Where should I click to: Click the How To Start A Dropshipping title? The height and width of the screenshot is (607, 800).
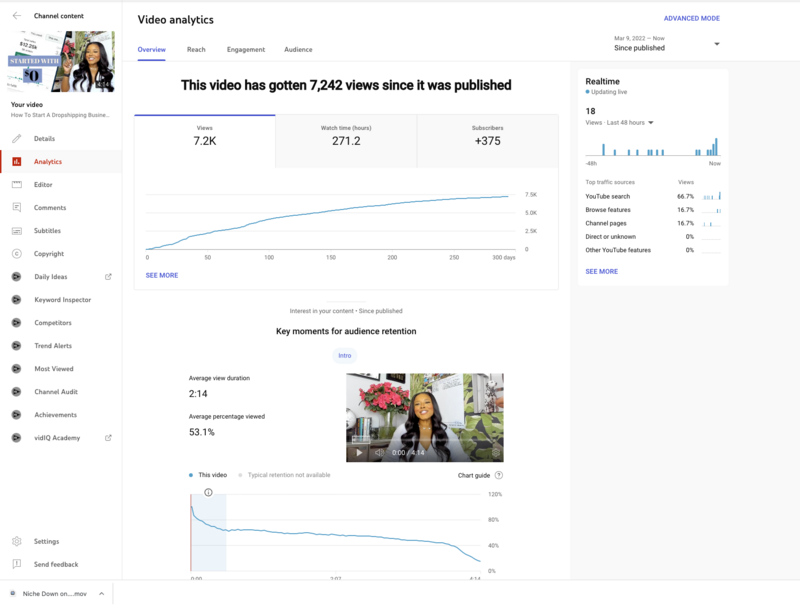click(60, 115)
